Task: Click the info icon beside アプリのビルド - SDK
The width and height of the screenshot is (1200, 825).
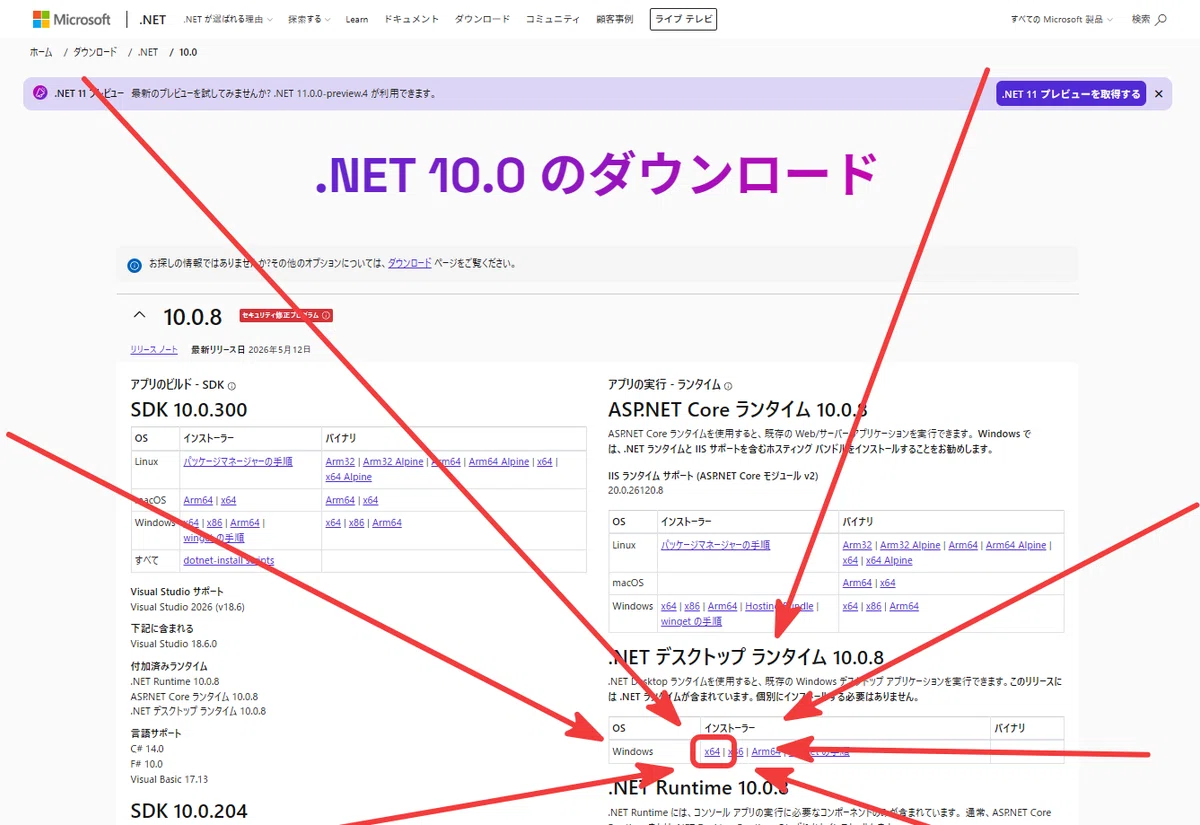Action: 231,386
